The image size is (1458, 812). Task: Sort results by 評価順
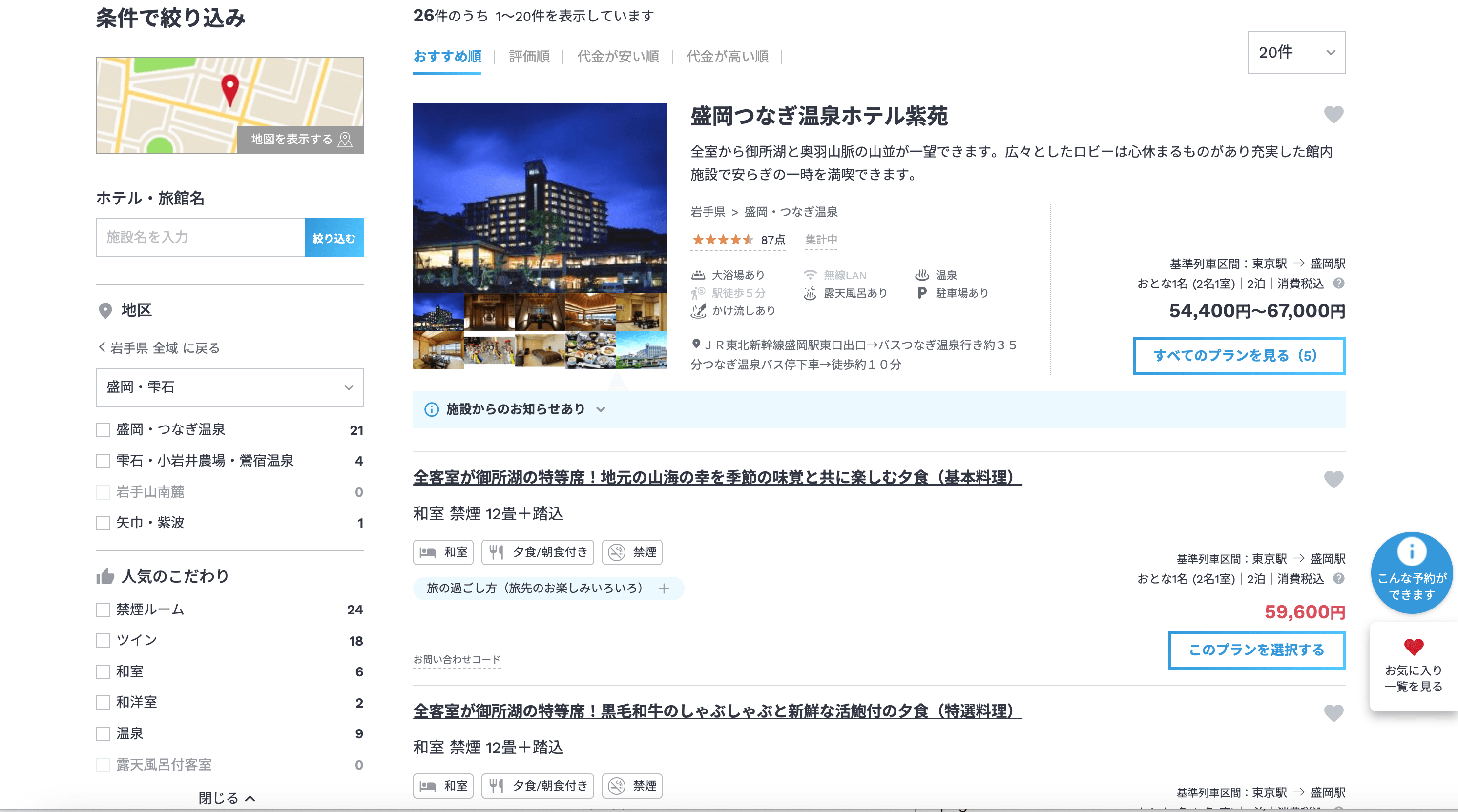[529, 57]
